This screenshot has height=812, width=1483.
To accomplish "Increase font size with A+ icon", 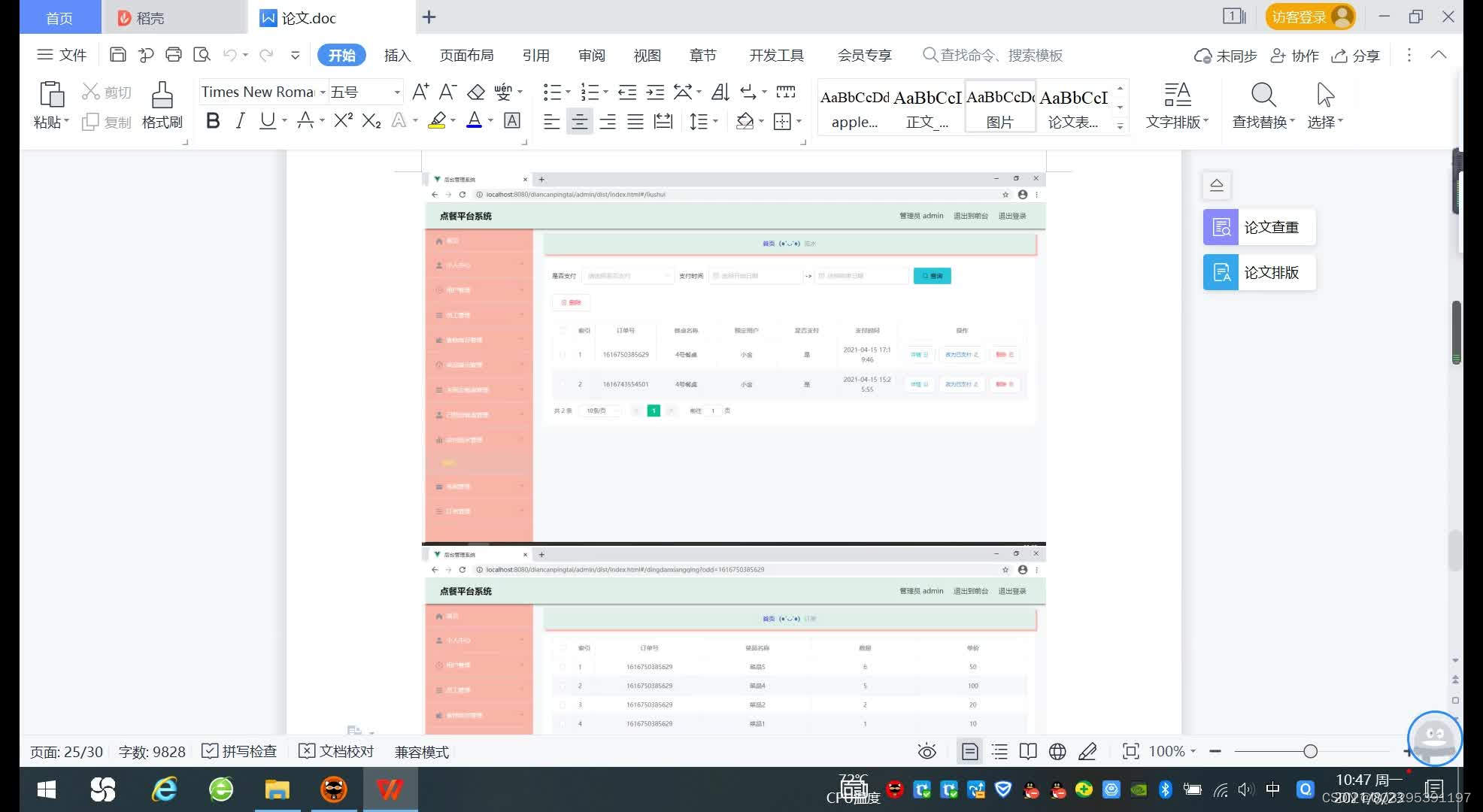I will (420, 92).
